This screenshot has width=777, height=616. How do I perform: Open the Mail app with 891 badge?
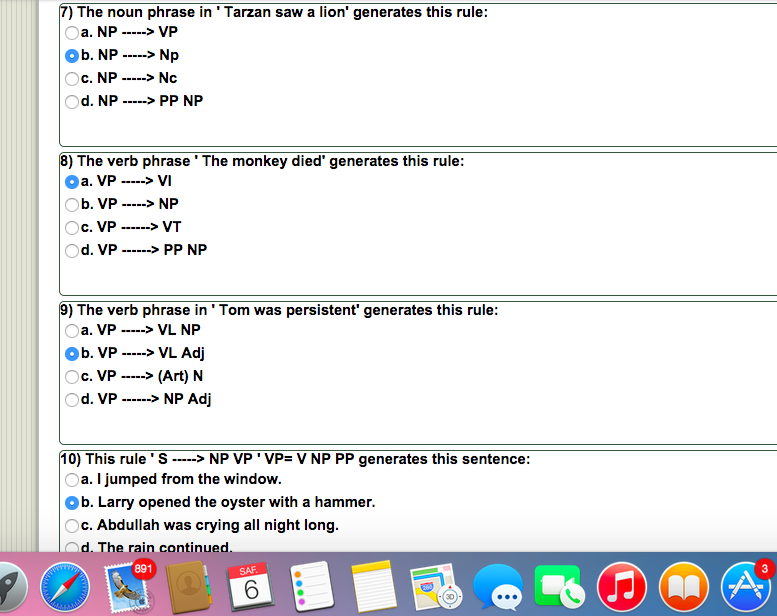coord(127,585)
